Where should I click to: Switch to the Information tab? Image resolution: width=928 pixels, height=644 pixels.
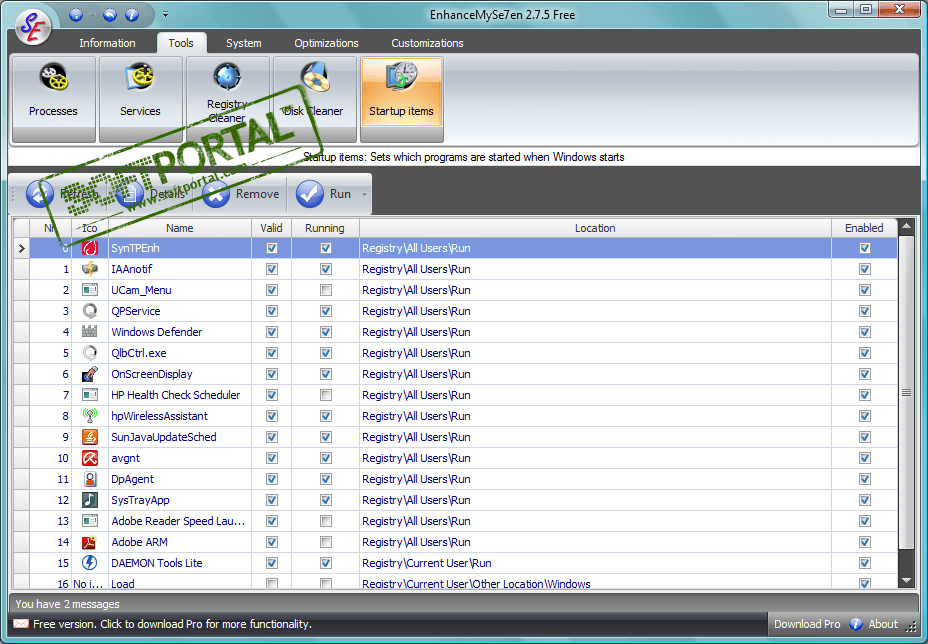(107, 43)
